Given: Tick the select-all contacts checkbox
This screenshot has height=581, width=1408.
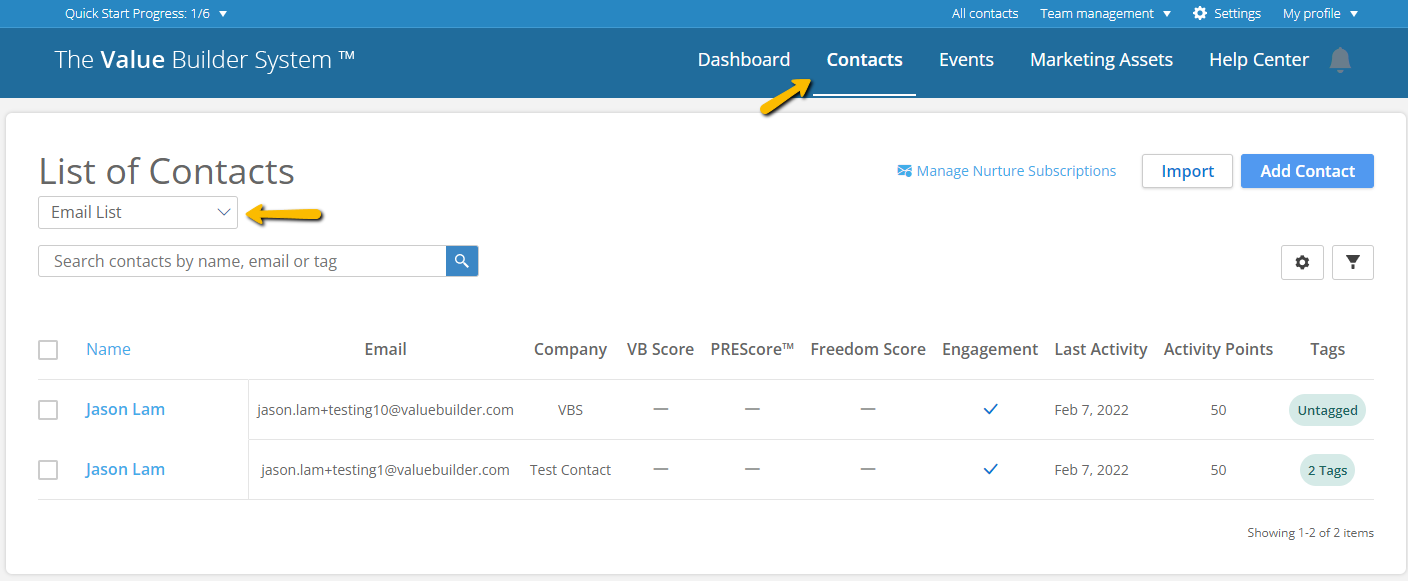Looking at the screenshot, I should (48, 350).
